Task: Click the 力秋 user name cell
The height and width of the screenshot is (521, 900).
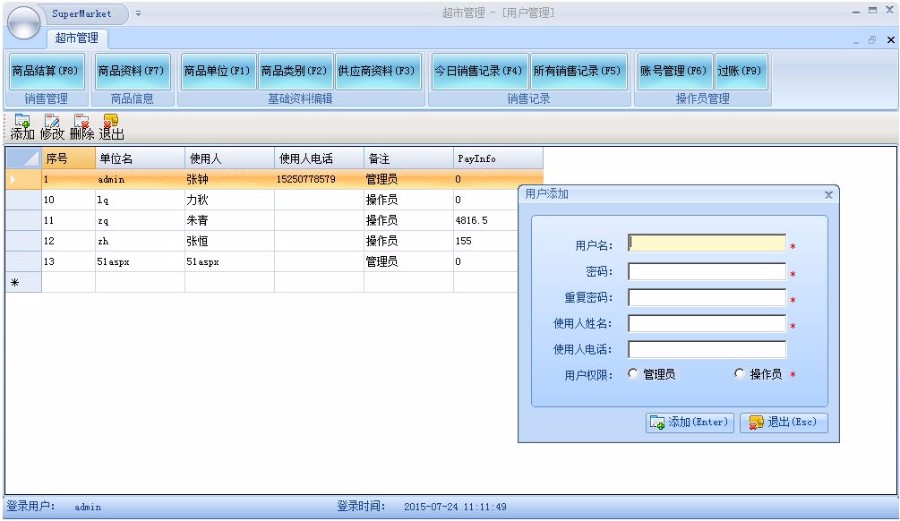Action: 230,200
